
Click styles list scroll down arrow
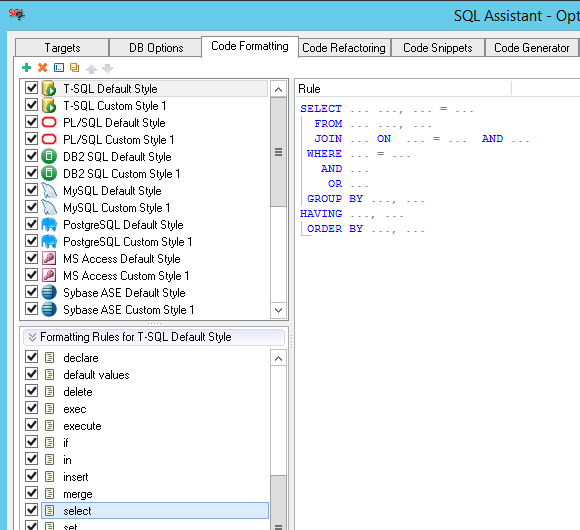click(x=279, y=310)
